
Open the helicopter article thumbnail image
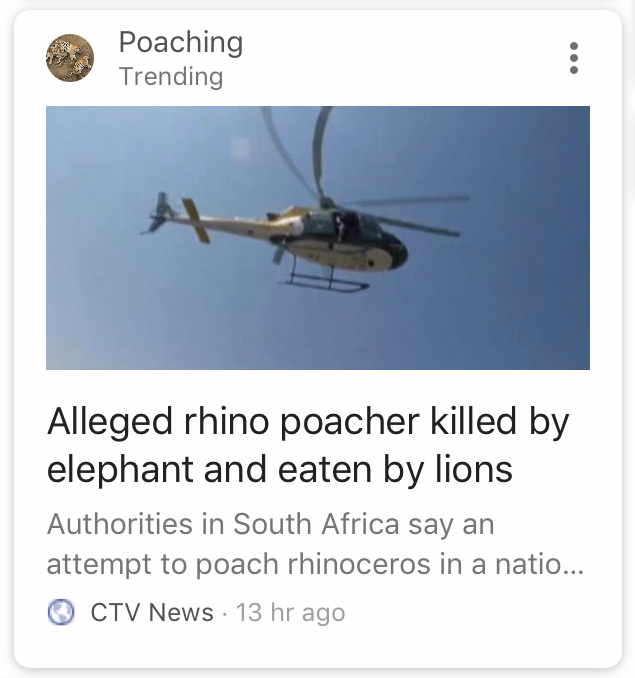click(x=317, y=238)
